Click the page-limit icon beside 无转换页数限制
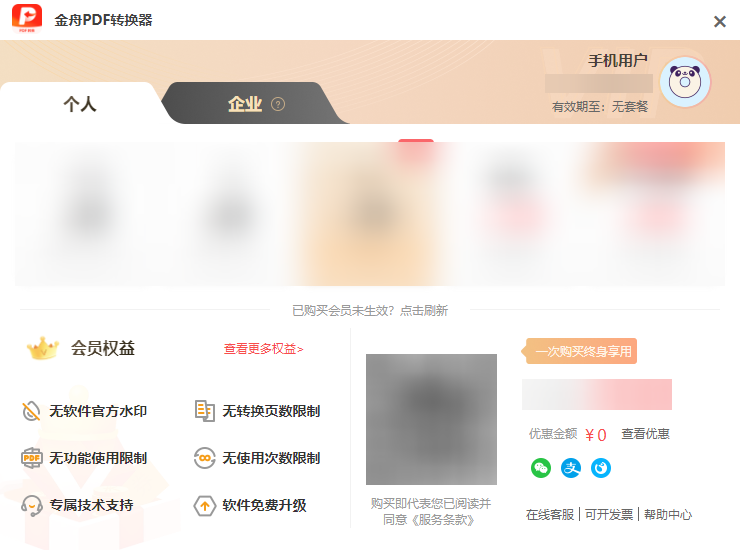 pos(205,411)
